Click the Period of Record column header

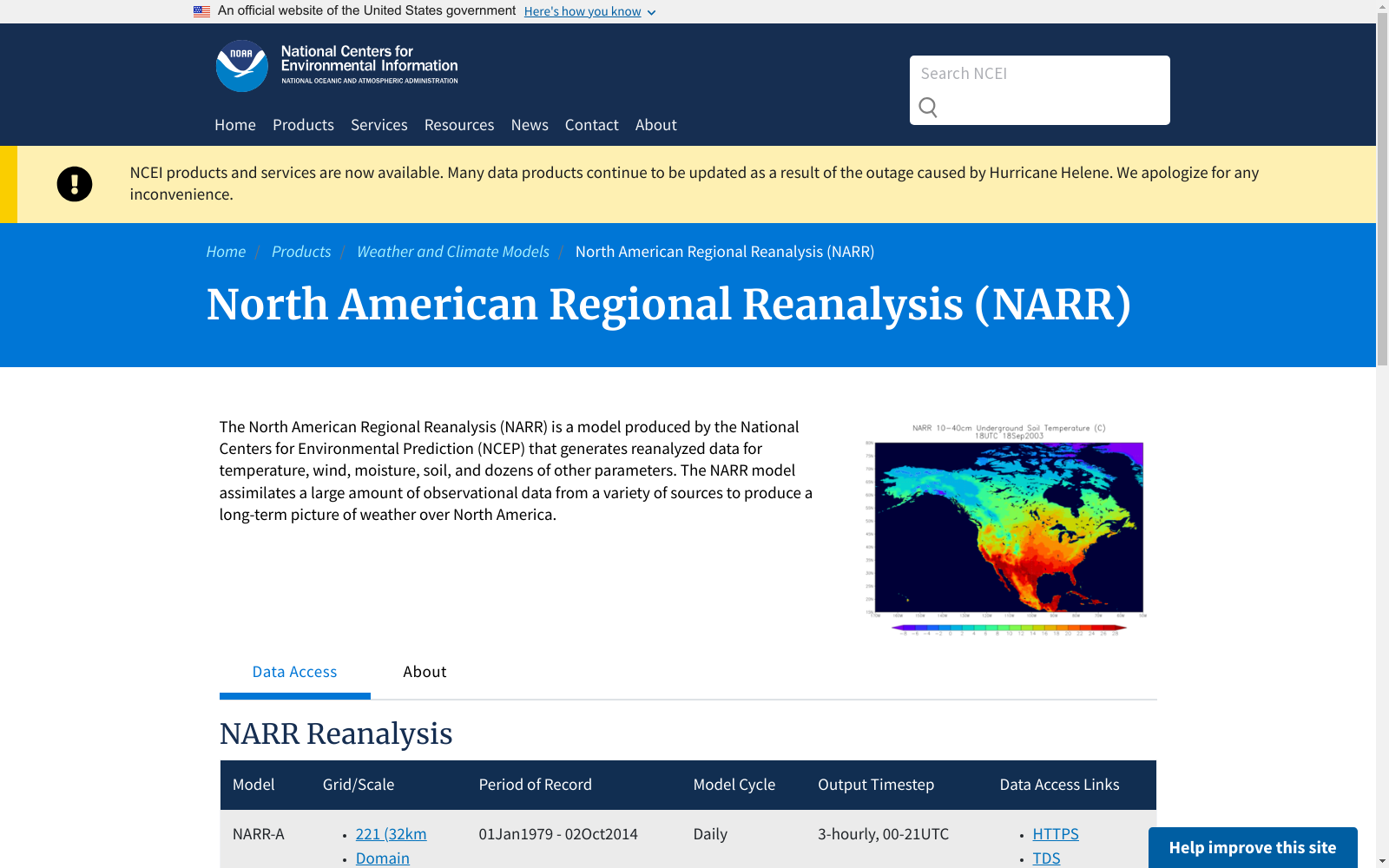point(536,785)
